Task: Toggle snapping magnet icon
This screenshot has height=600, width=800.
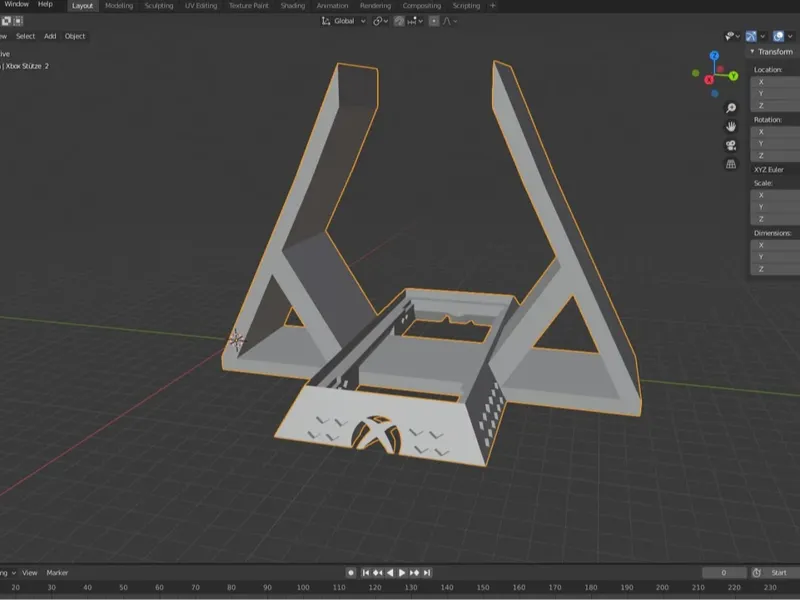Action: 399,21
